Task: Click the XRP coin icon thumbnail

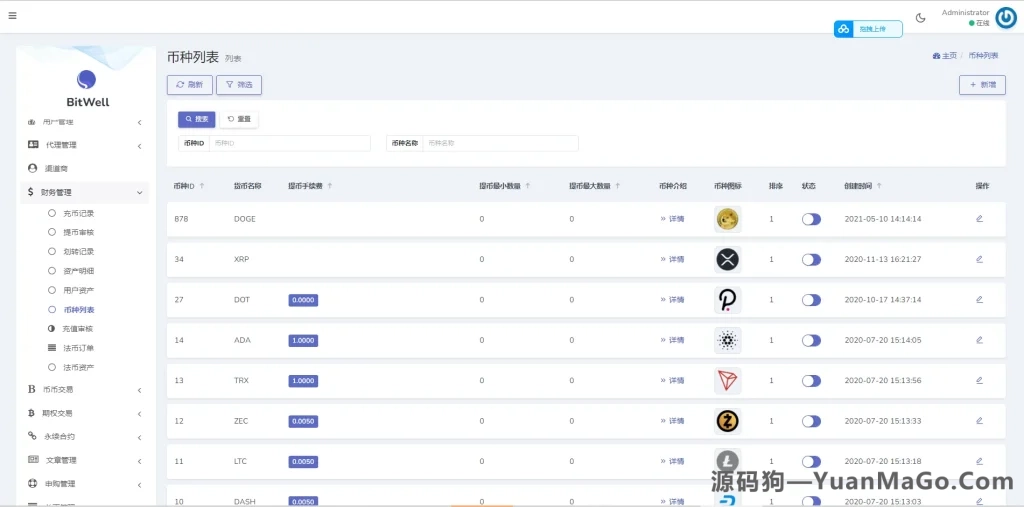Action: click(728, 259)
